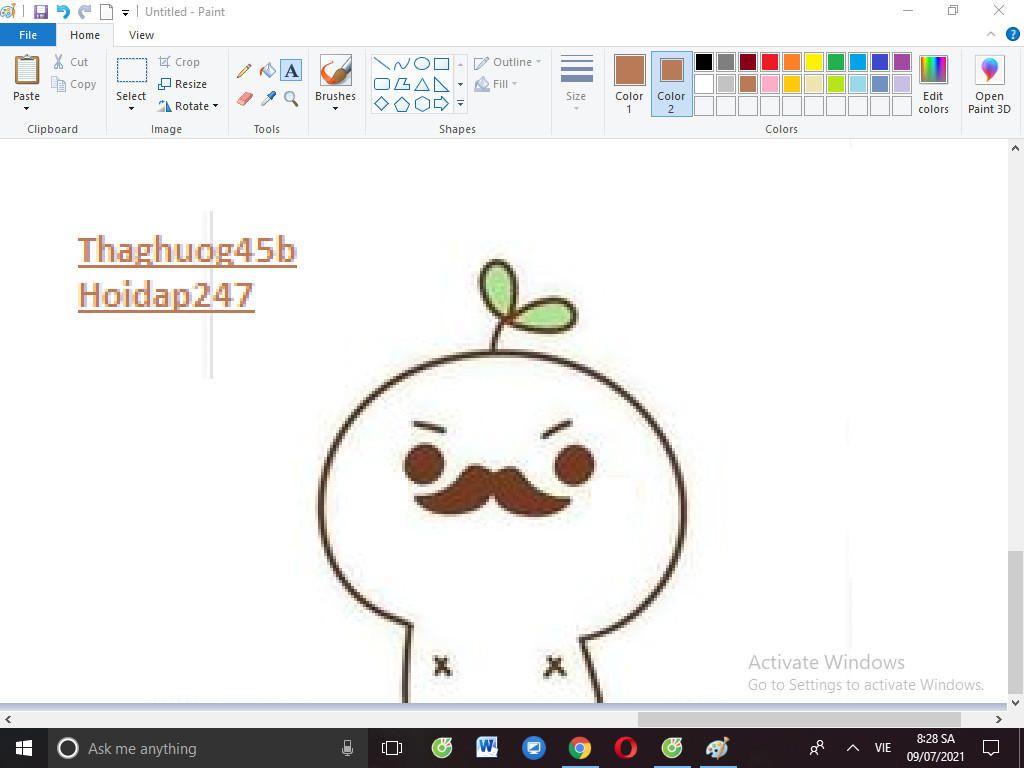
Task: Switch to the Home tab
Action: click(x=85, y=35)
